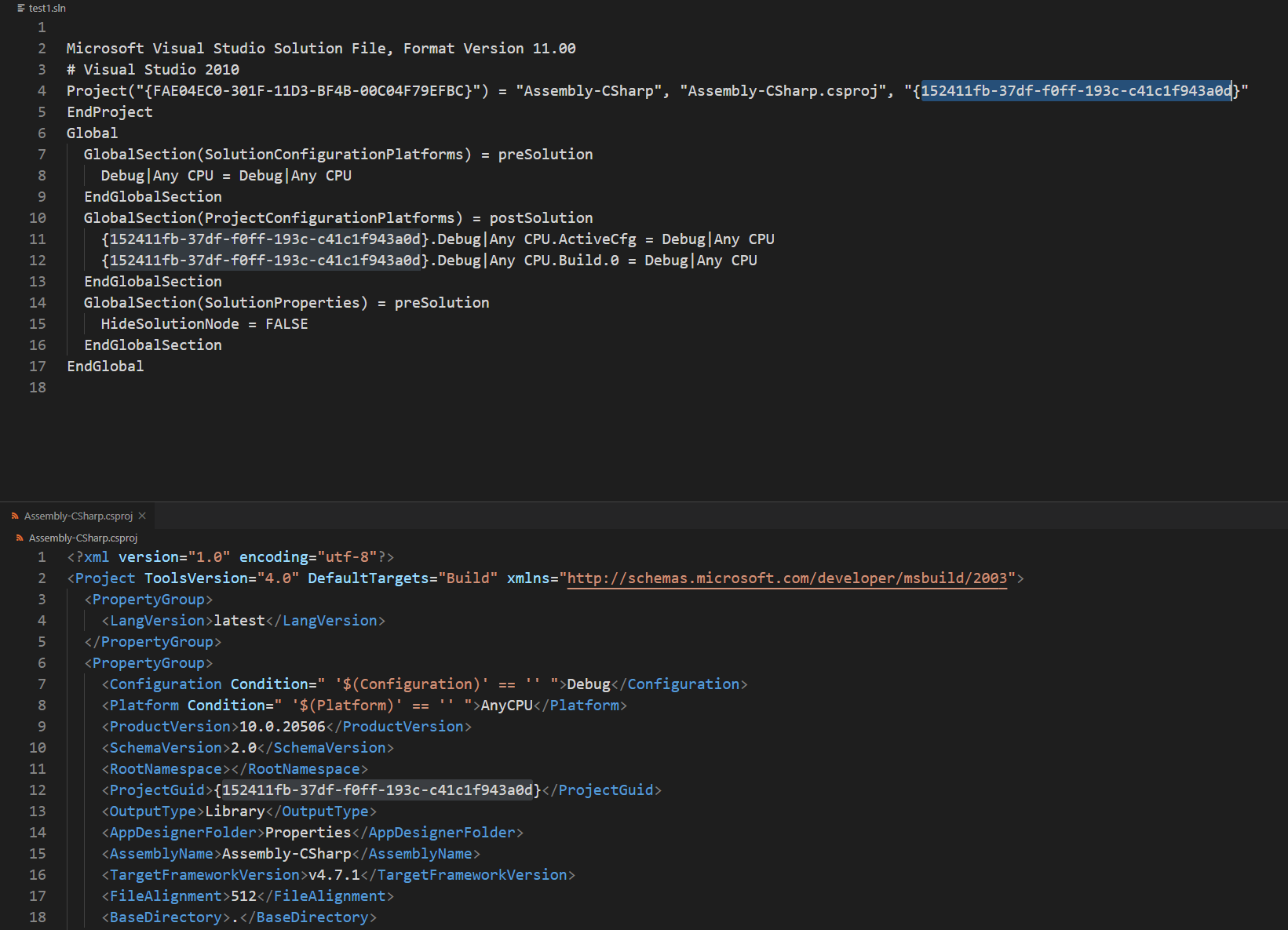Screen dimensions: 1288x930
Task: Close the Assembly-CSharp.csproj tab
Action: (142, 516)
